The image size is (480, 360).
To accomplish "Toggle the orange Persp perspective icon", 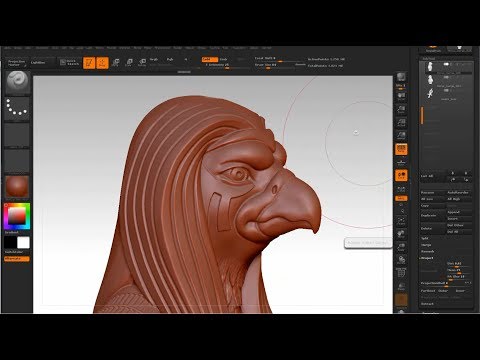I will pyautogui.click(x=401, y=149).
